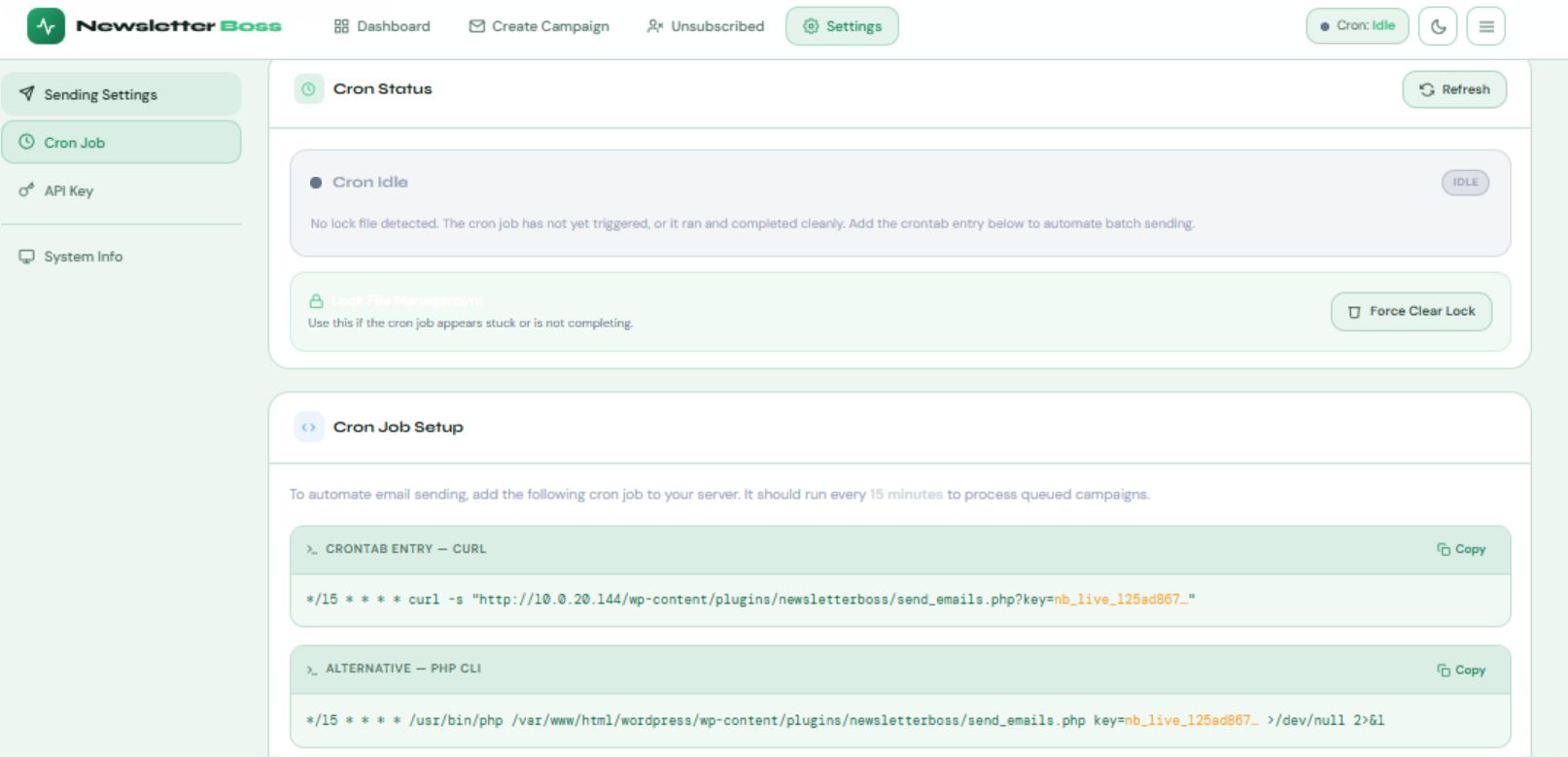
Task: Click the Cron Job Setup code icon
Action: [308, 428]
